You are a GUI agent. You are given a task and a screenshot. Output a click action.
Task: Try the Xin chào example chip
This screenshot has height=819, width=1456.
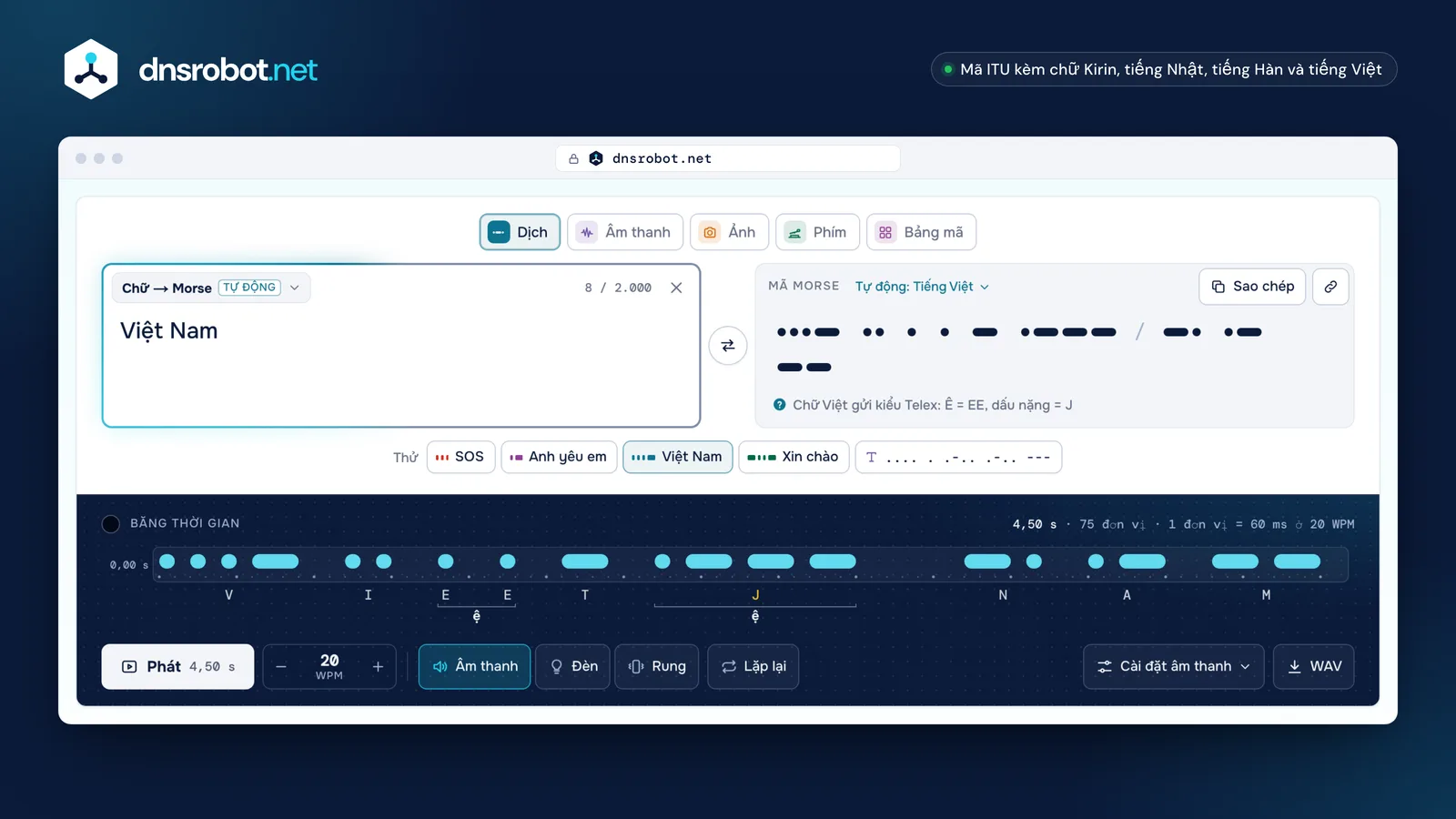point(794,457)
